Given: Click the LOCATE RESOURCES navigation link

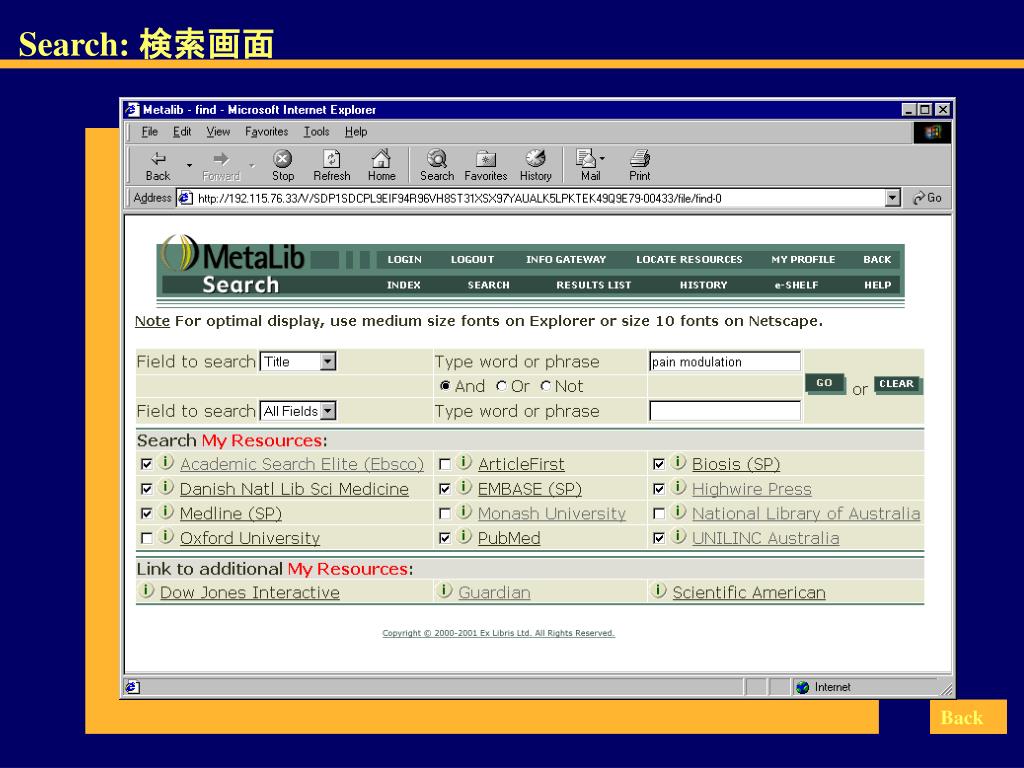Looking at the screenshot, I should [x=690, y=259].
